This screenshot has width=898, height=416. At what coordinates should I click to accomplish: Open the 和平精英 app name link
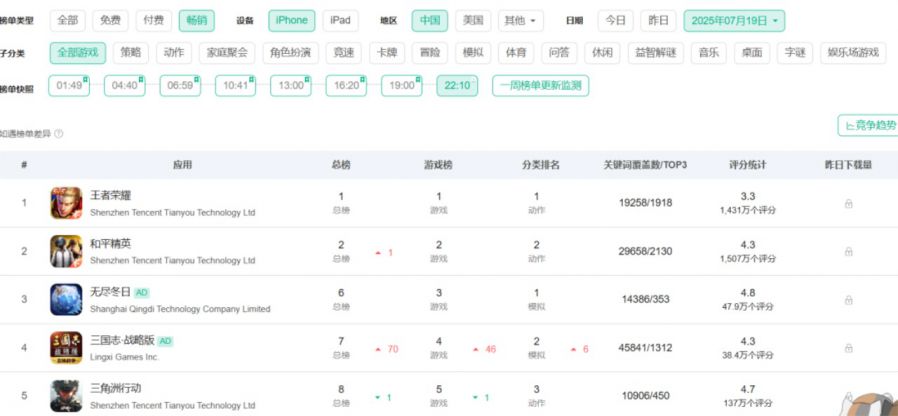point(111,244)
